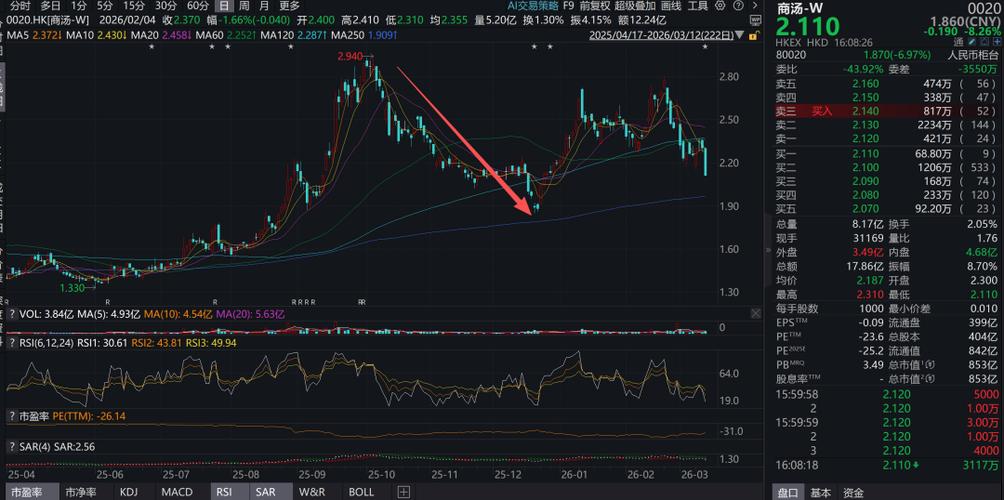Click the 0020.HK[商汤-W] chart title

pyautogui.click(x=49, y=20)
